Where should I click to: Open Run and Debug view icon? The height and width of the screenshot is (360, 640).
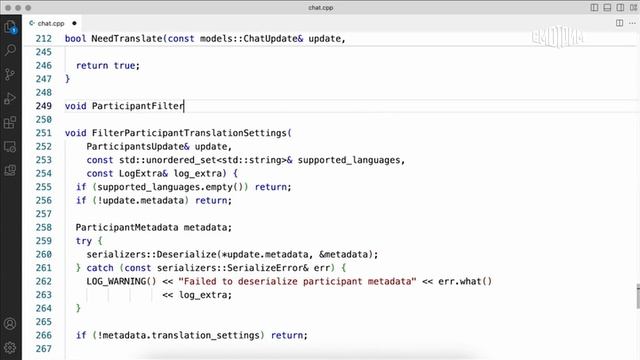click(10, 98)
